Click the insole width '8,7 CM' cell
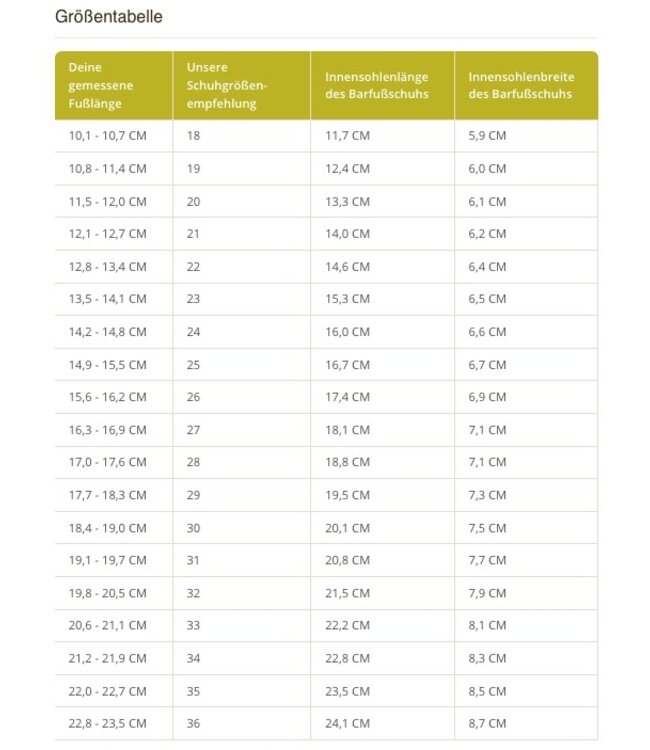Viewport: 650px width, 750px height. (x=487, y=723)
